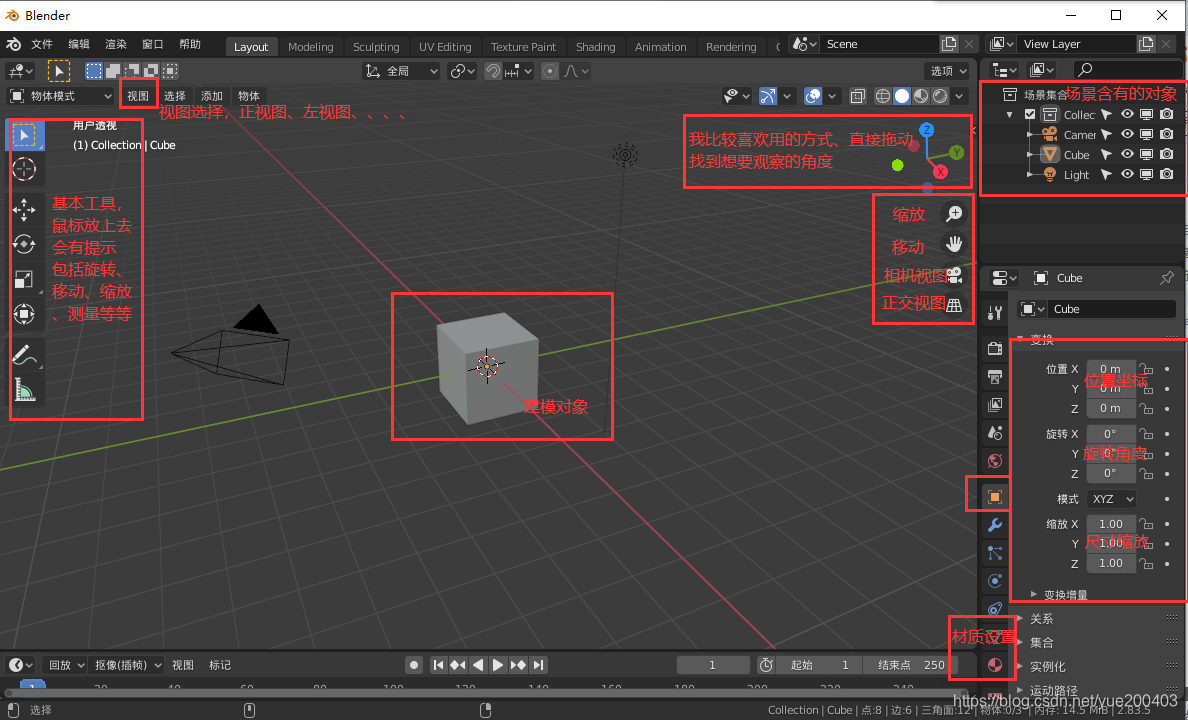Toggle Cube selectable arrow icon

[1107, 154]
